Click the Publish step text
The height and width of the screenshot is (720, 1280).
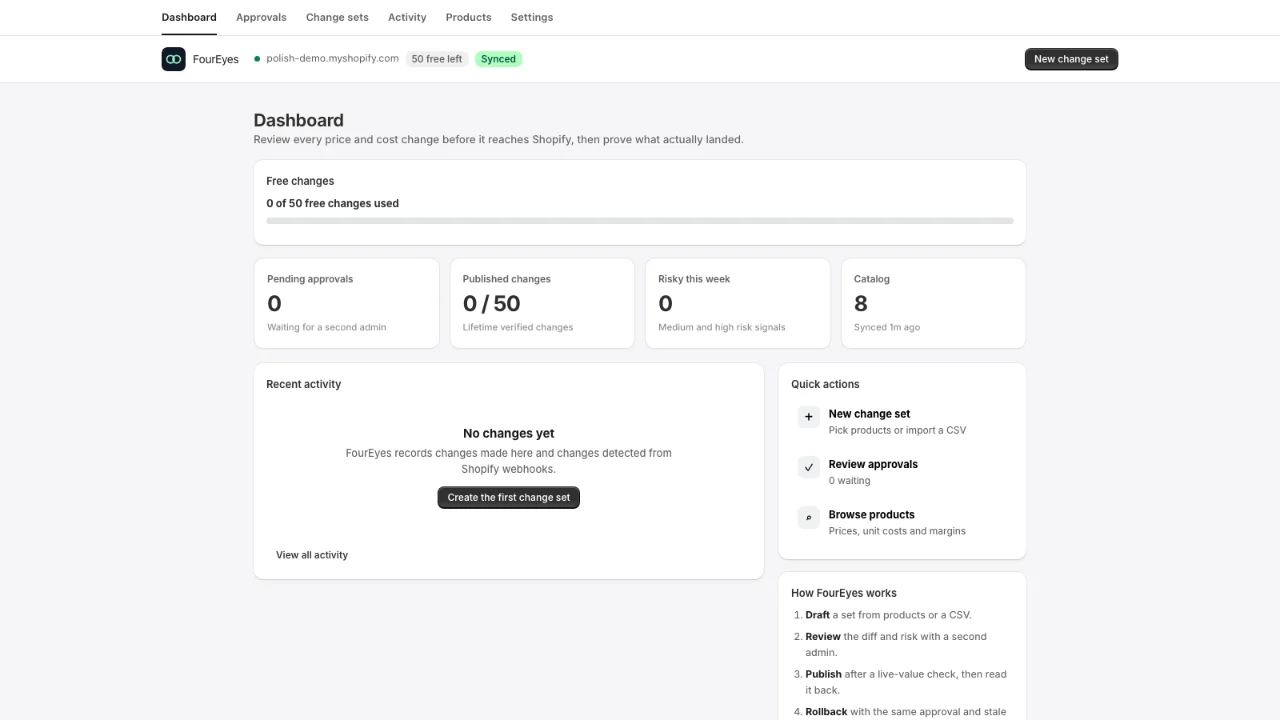pyautogui.click(x=906, y=682)
